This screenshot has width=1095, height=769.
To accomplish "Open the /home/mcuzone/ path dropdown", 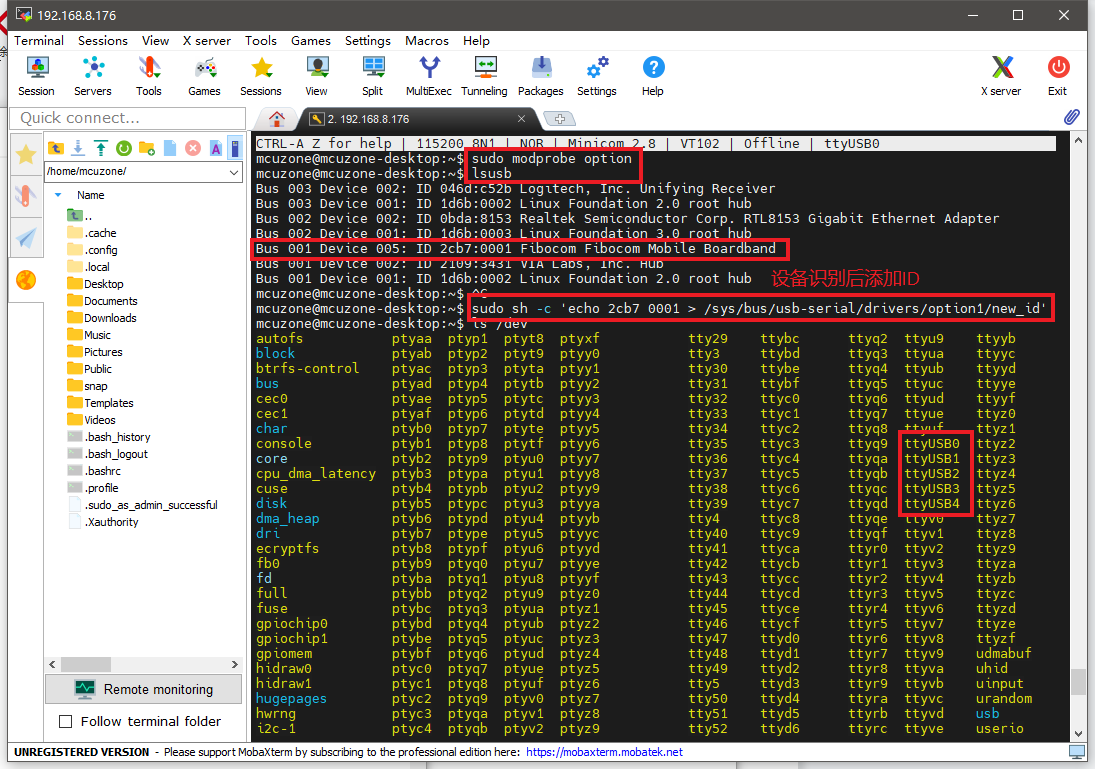I will point(234,171).
